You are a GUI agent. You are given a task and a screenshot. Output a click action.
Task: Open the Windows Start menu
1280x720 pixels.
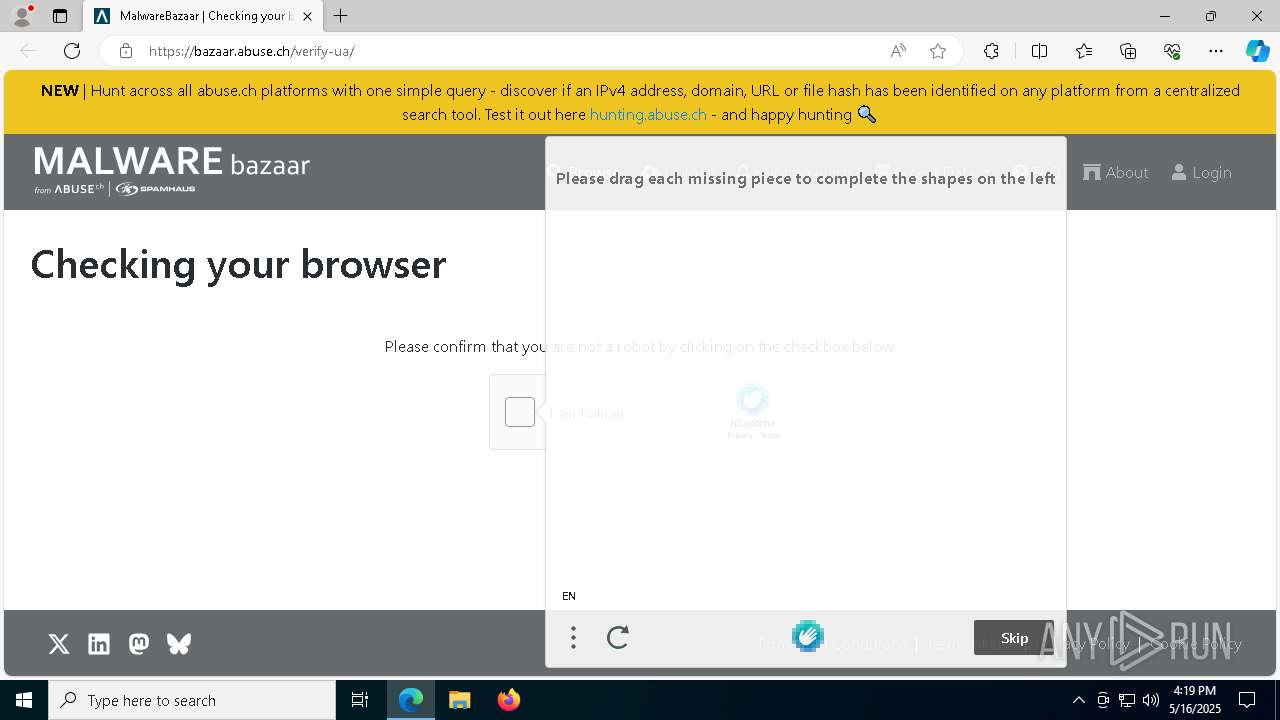click(24, 700)
